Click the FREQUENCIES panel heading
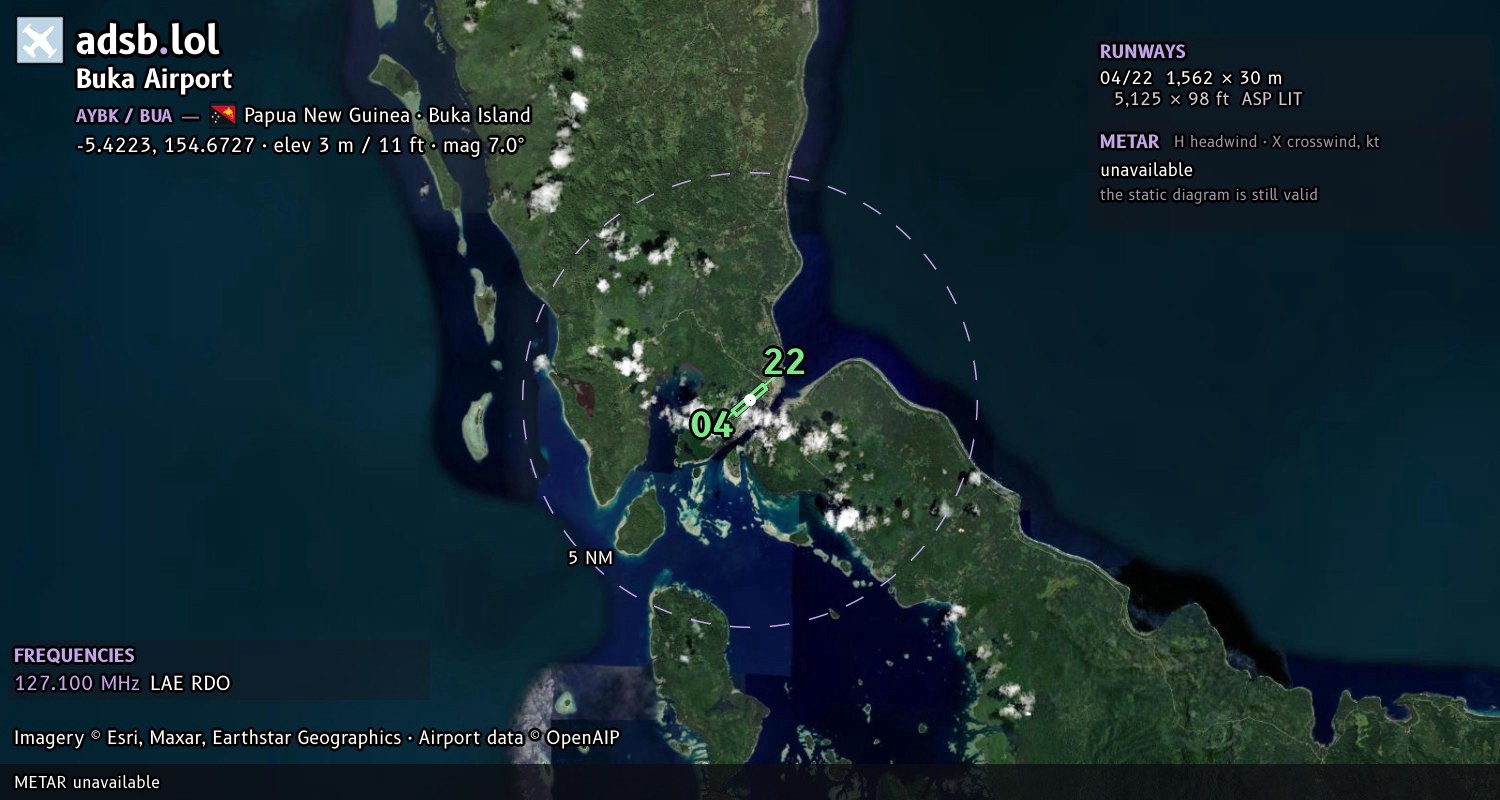 click(74, 656)
